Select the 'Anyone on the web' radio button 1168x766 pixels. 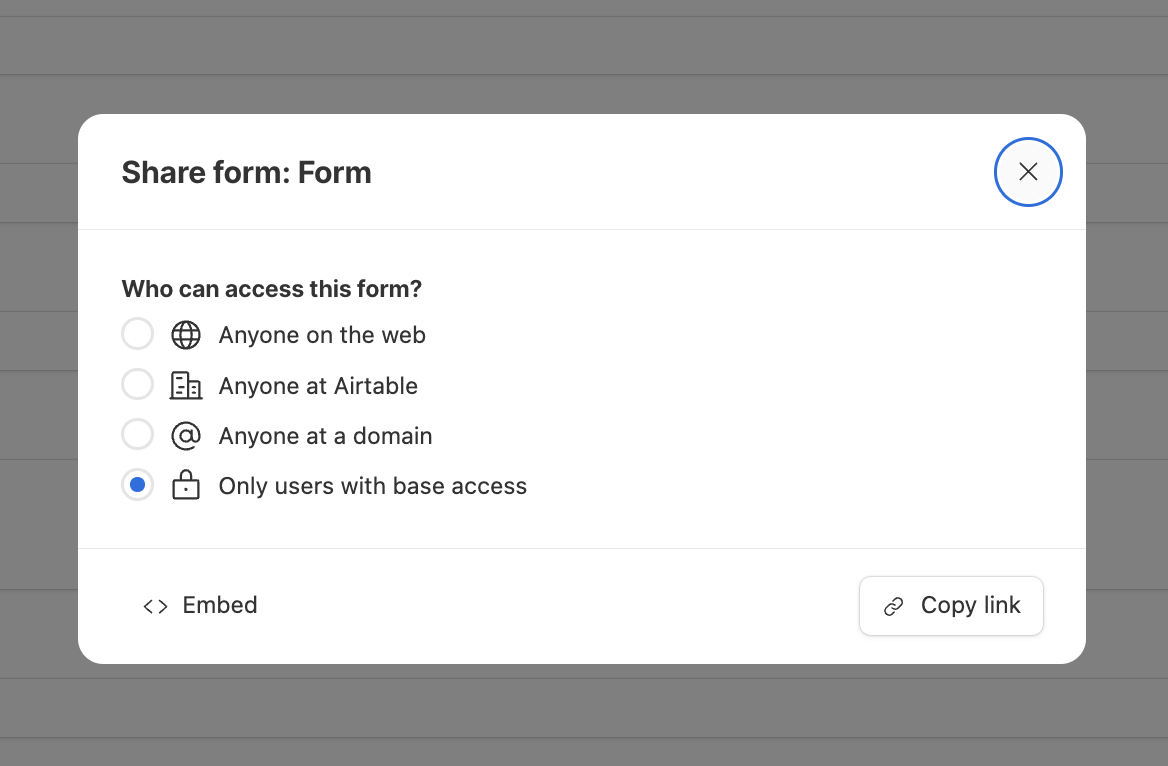tap(137, 334)
